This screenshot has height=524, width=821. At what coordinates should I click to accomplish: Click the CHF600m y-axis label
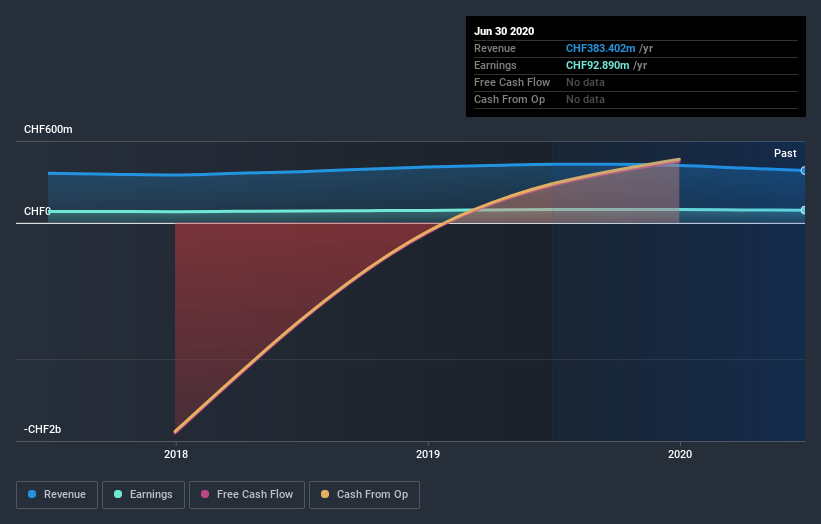coord(48,129)
